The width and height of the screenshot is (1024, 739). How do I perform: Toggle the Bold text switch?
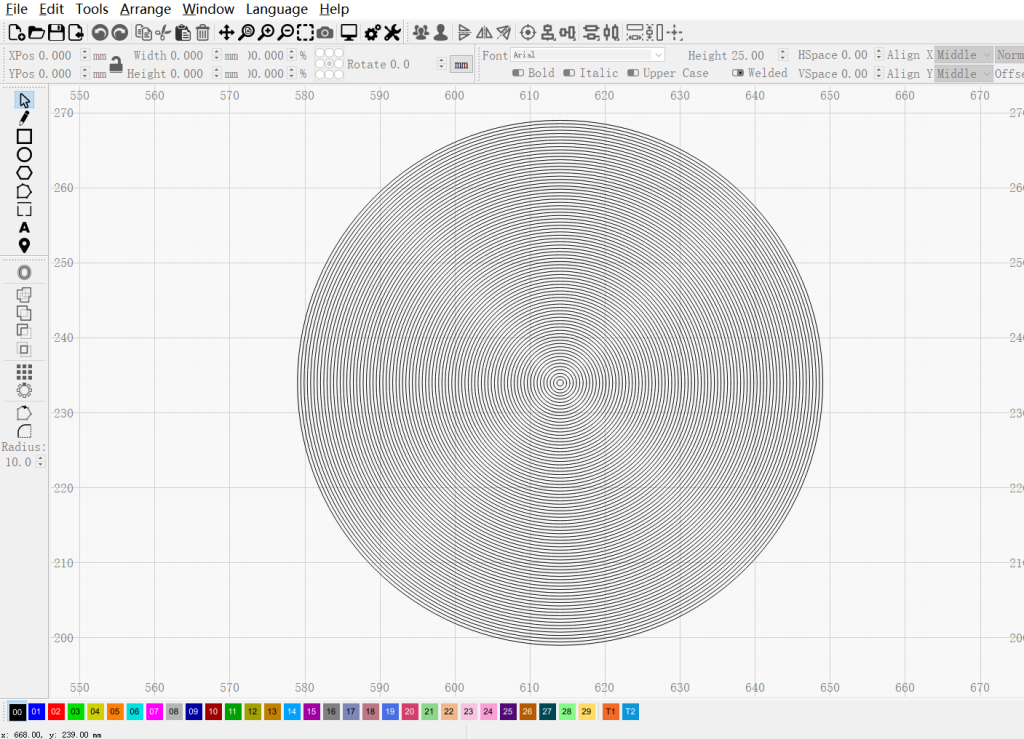518,73
